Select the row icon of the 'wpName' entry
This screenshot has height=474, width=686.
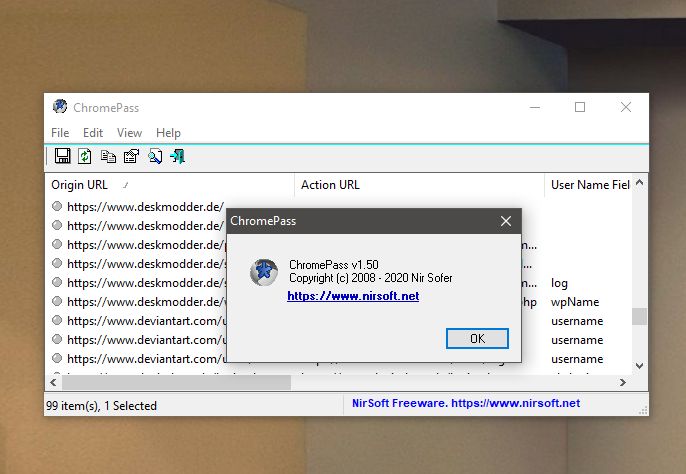coord(57,301)
